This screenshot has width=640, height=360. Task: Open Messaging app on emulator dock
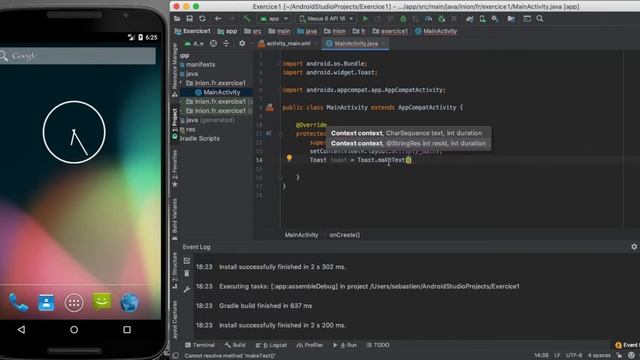(102, 302)
